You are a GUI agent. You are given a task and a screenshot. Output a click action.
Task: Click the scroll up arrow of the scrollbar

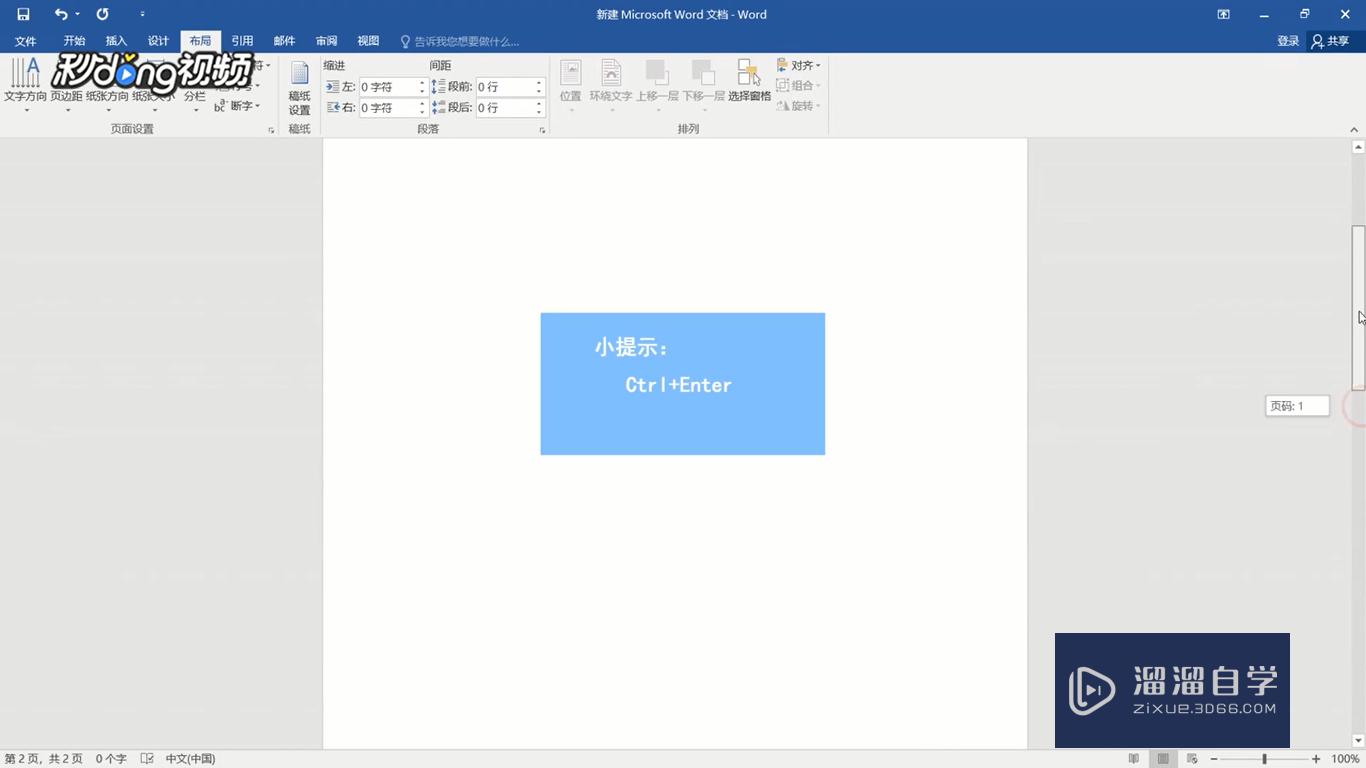(x=1358, y=147)
